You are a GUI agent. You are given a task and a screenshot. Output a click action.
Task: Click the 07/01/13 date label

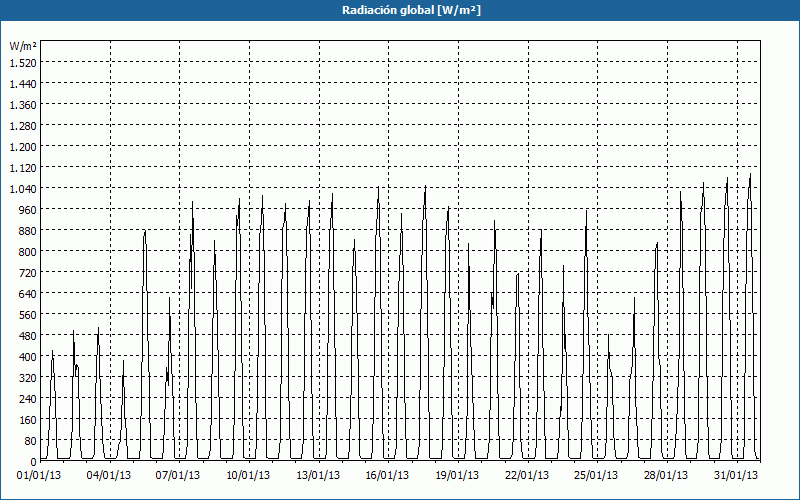pos(178,476)
